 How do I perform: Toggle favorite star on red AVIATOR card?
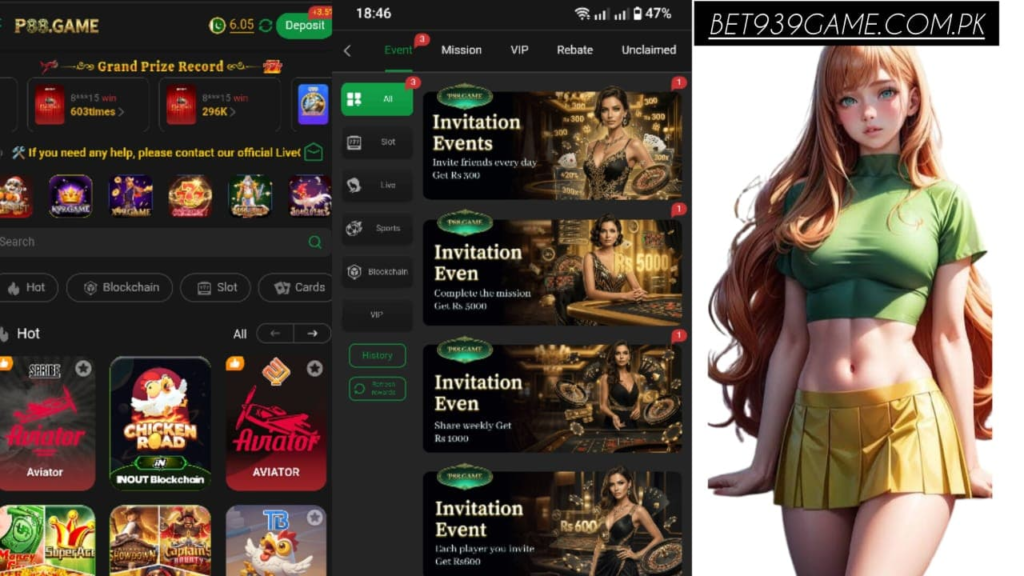315,369
